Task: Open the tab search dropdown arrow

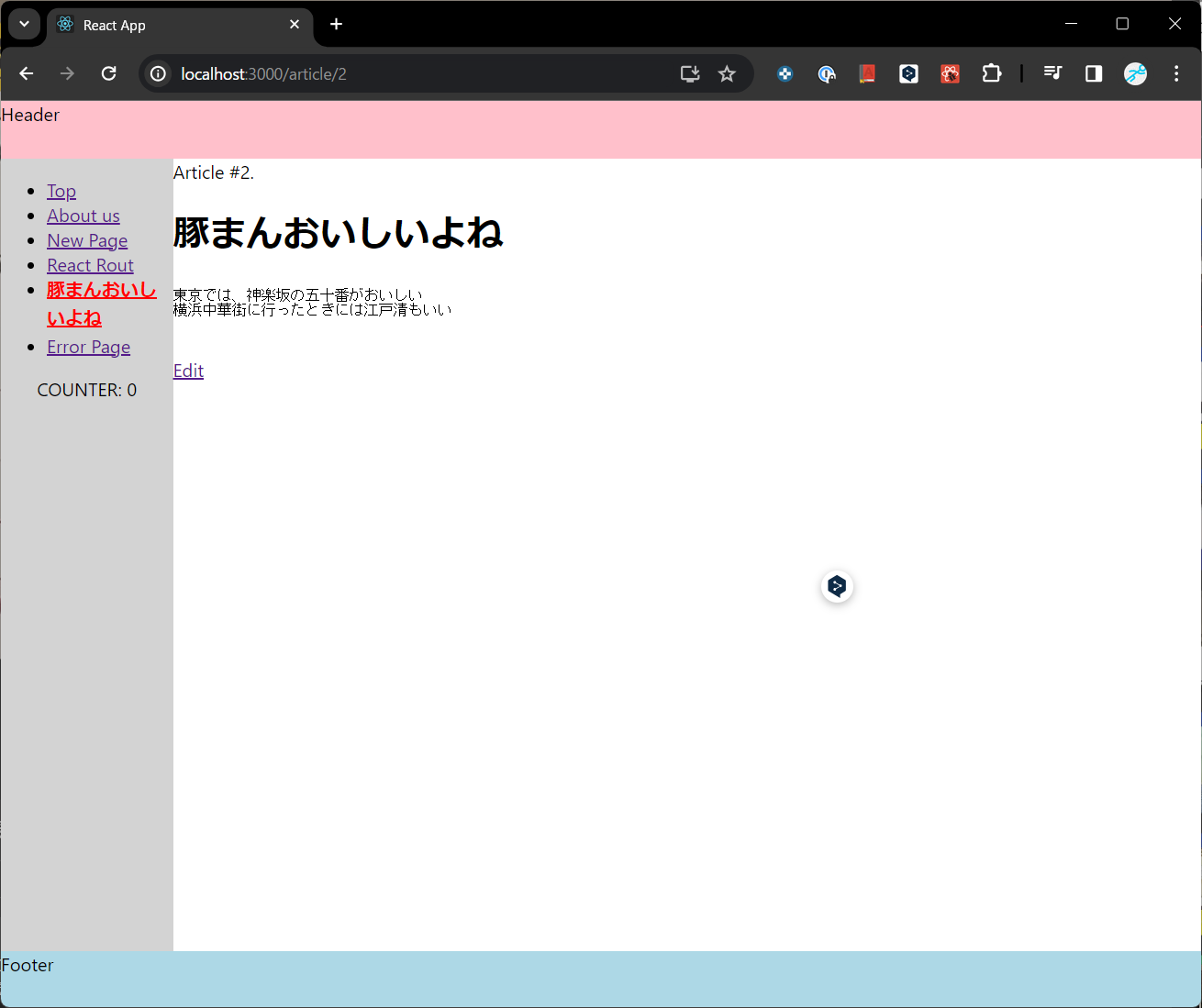Action: point(24,25)
